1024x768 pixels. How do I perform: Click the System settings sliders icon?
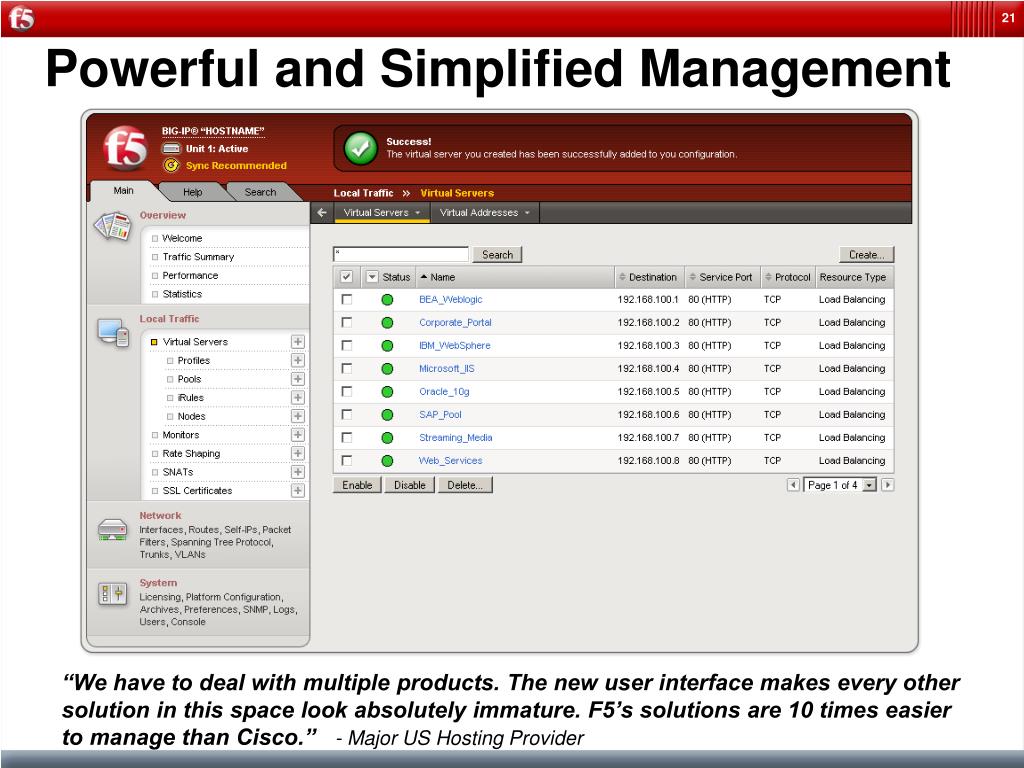pos(112,594)
